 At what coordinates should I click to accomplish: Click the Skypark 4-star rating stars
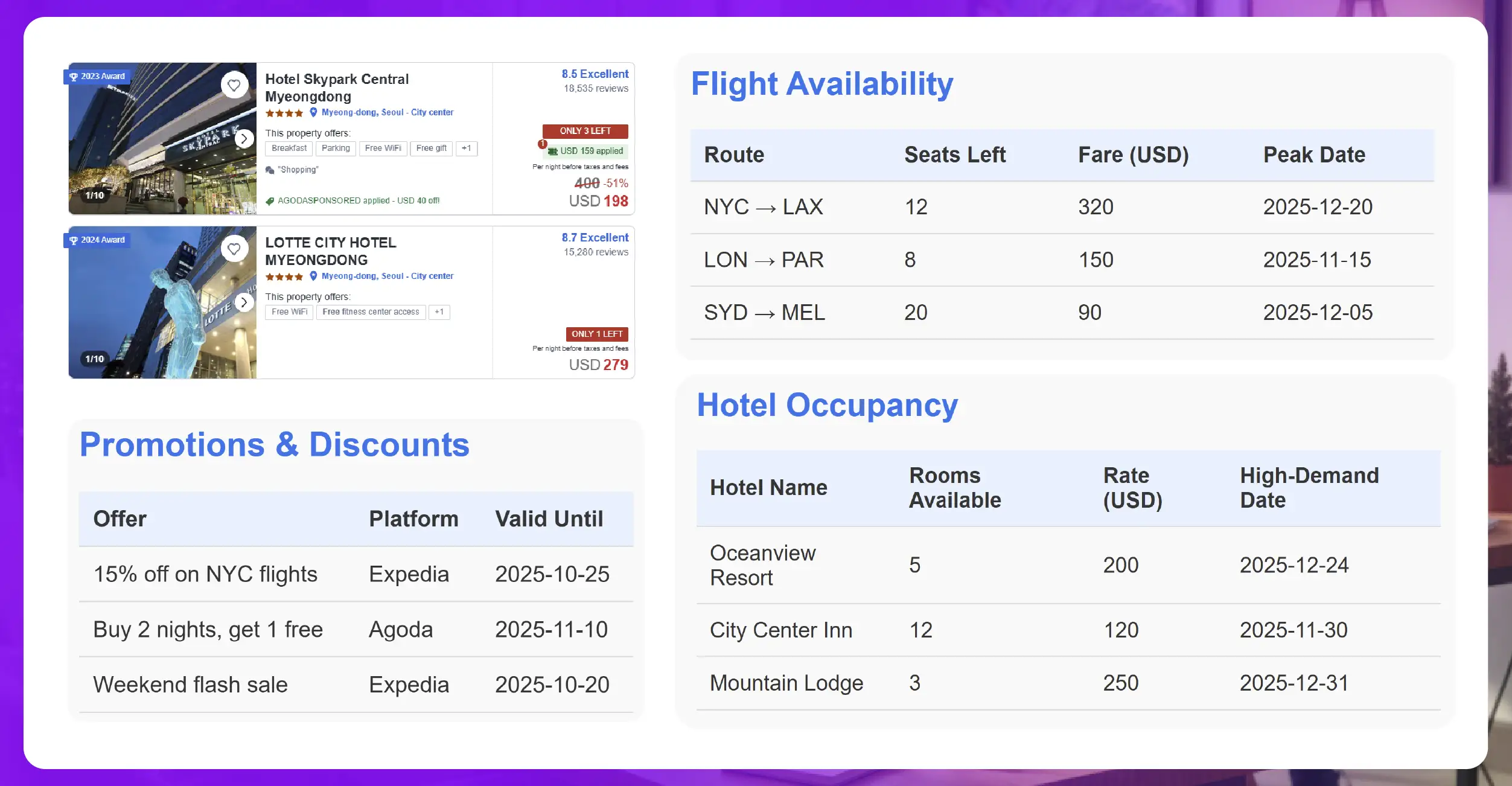click(284, 113)
